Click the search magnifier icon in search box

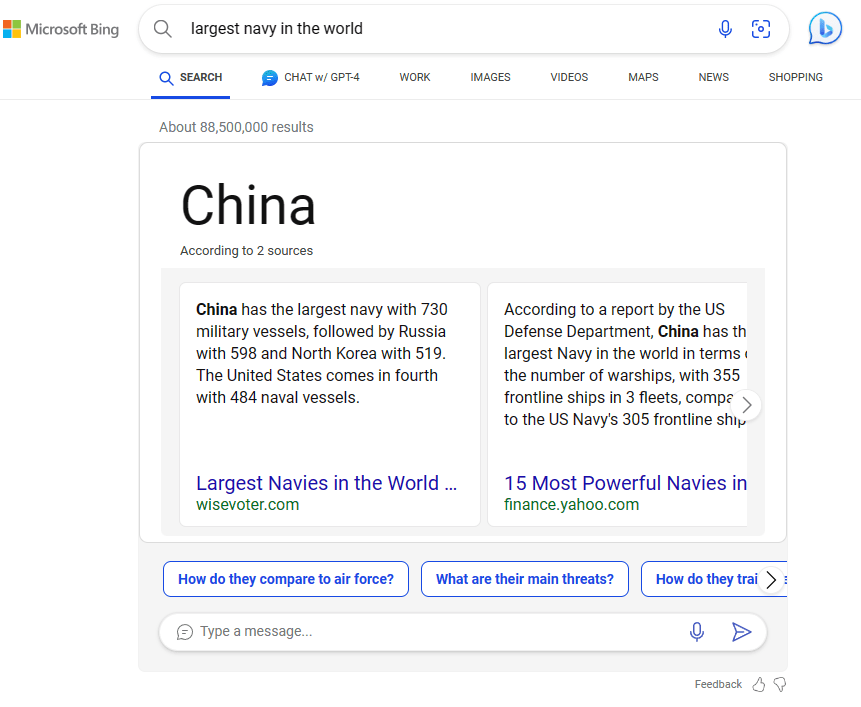click(x=163, y=29)
